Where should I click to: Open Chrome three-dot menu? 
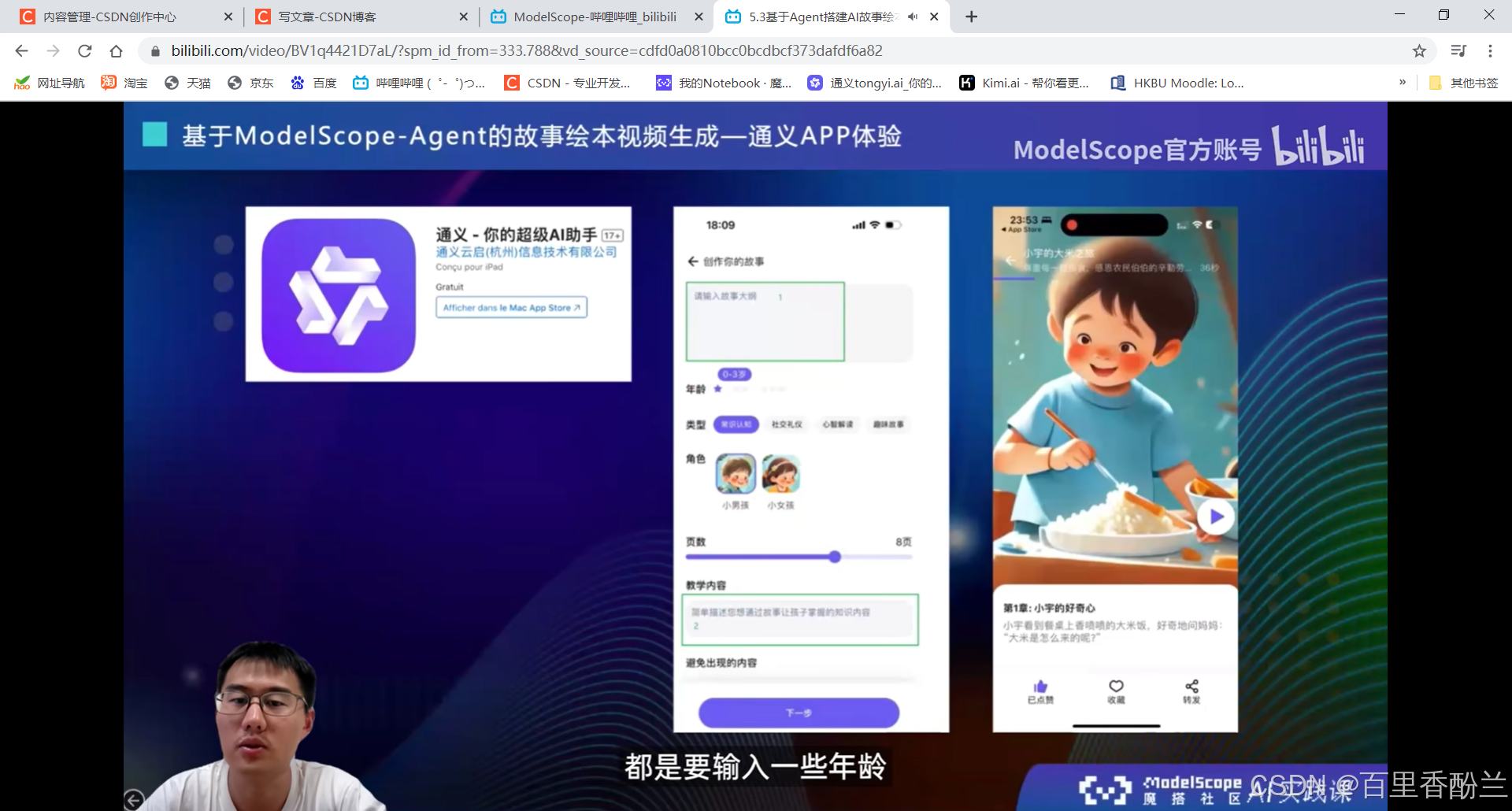tap(1490, 51)
